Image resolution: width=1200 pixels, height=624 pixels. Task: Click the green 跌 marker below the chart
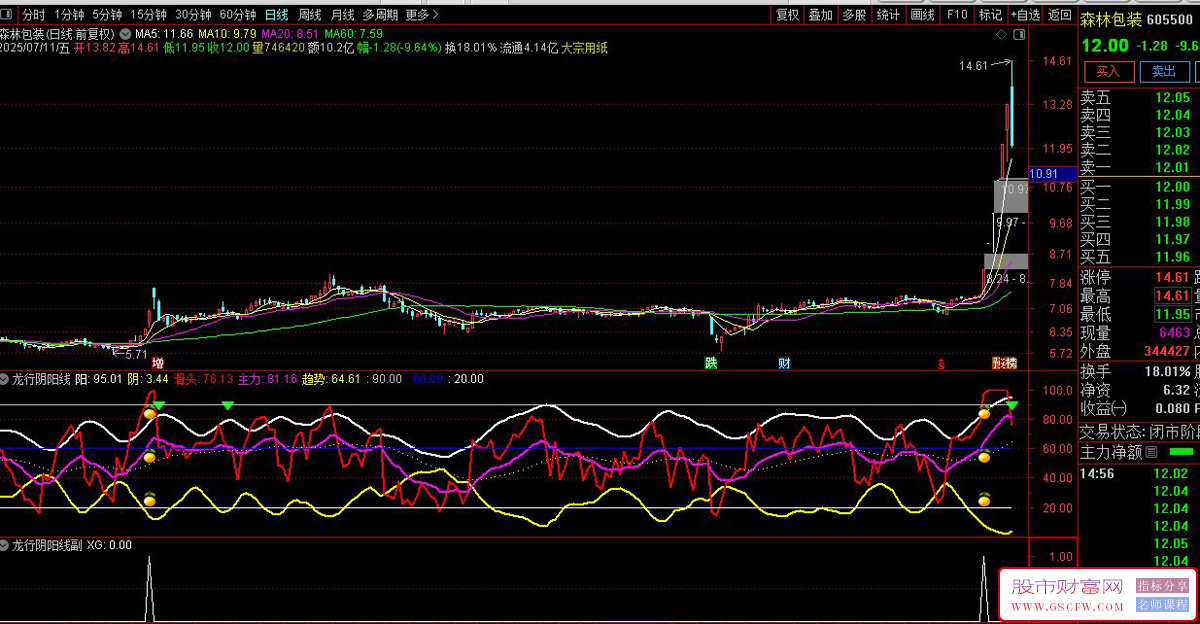coord(711,362)
